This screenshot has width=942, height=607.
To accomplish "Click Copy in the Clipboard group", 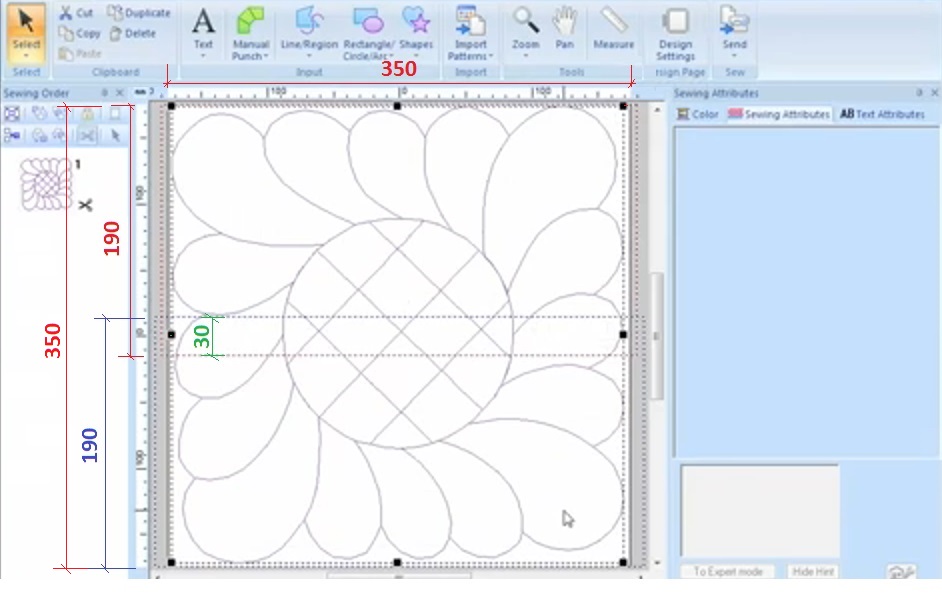I will (79, 33).
